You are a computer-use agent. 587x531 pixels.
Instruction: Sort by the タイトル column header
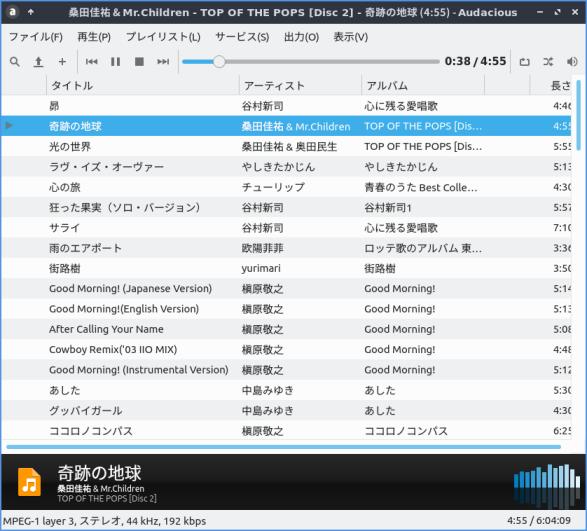tap(143, 86)
